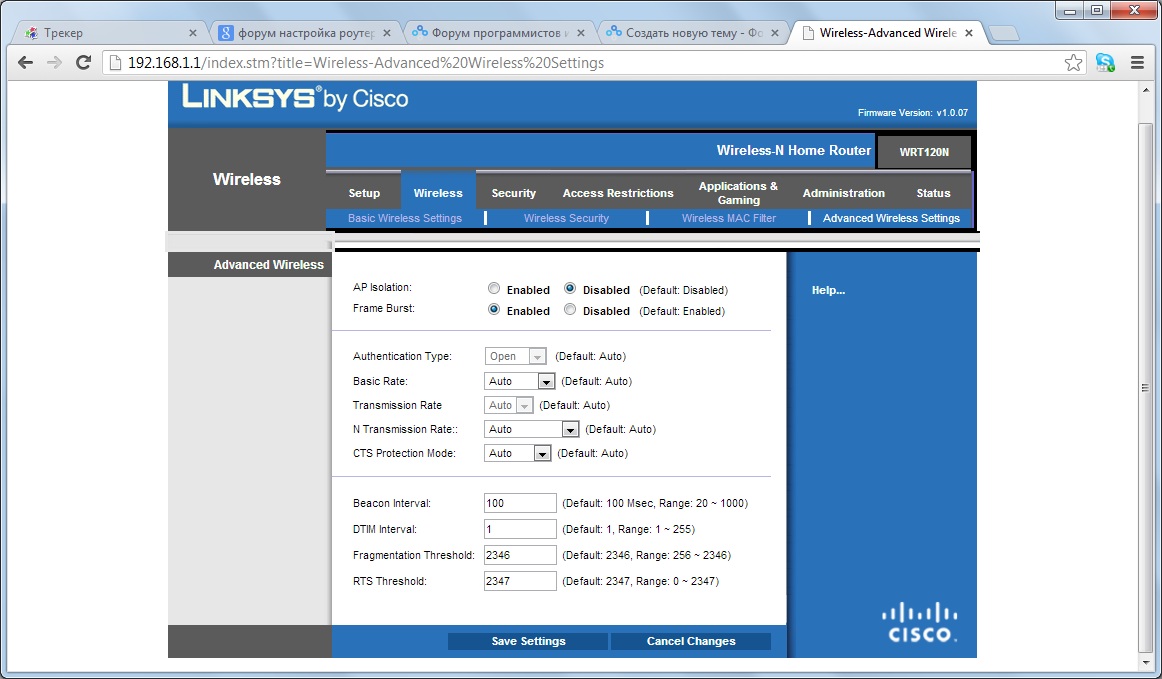1162x679 pixels.
Task: Select Advanced Wireless Settings subtab
Action: point(891,218)
